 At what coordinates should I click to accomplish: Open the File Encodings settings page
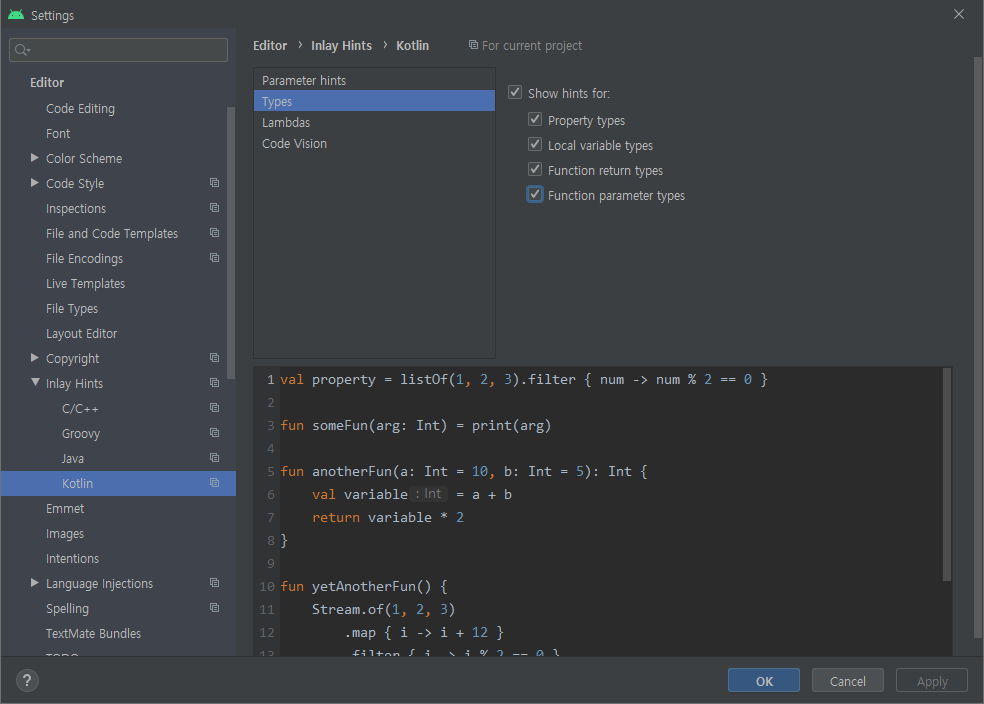[x=84, y=259]
